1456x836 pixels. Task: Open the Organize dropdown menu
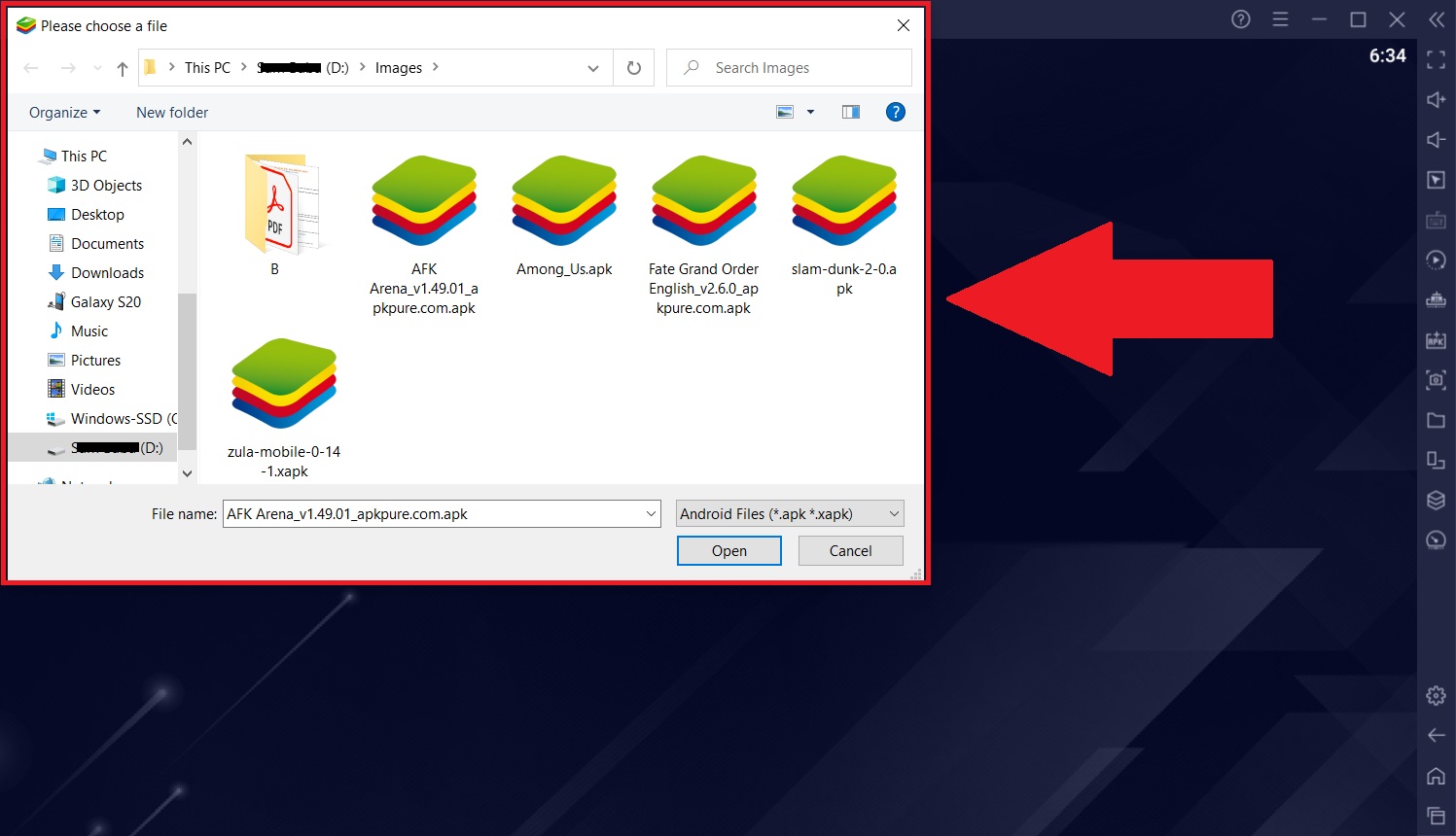pyautogui.click(x=64, y=113)
